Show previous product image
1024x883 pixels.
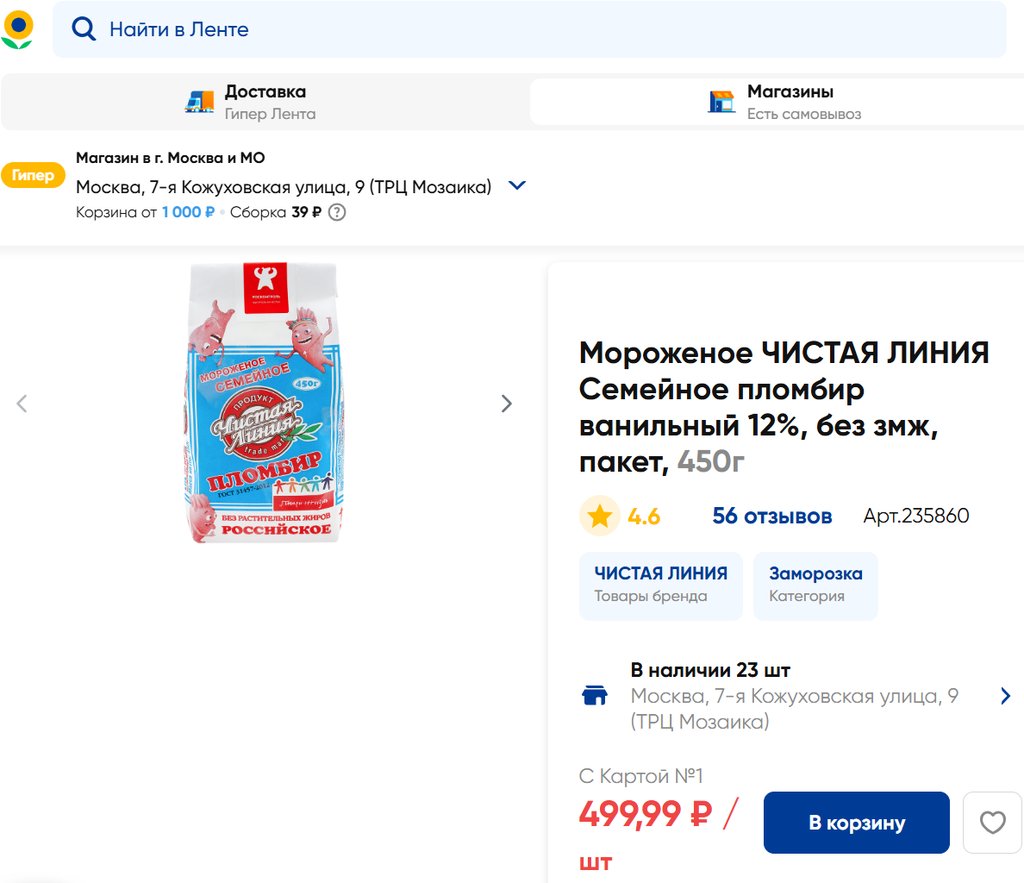[x=22, y=403]
